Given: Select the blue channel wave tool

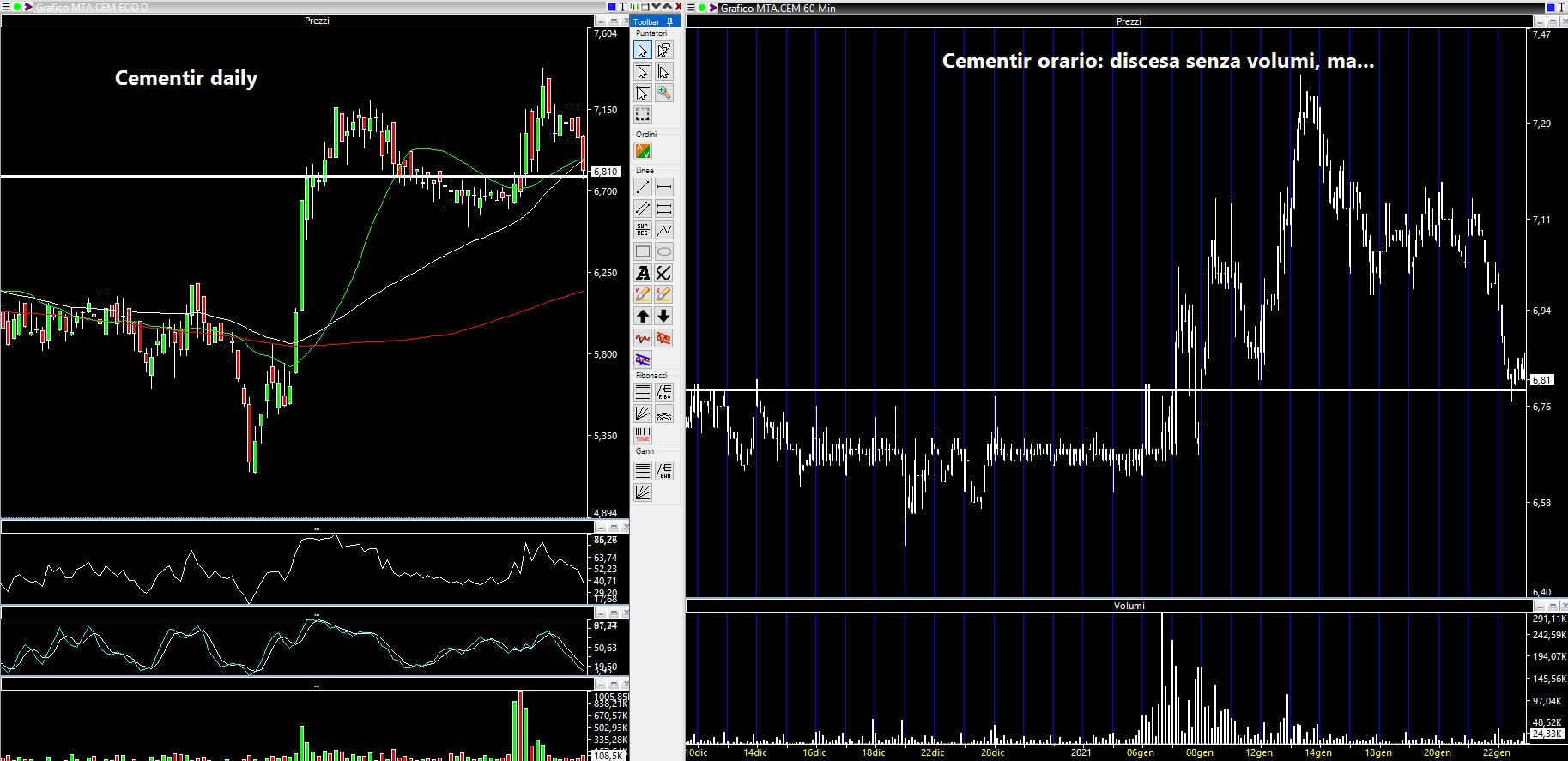Looking at the screenshot, I should point(643,359).
